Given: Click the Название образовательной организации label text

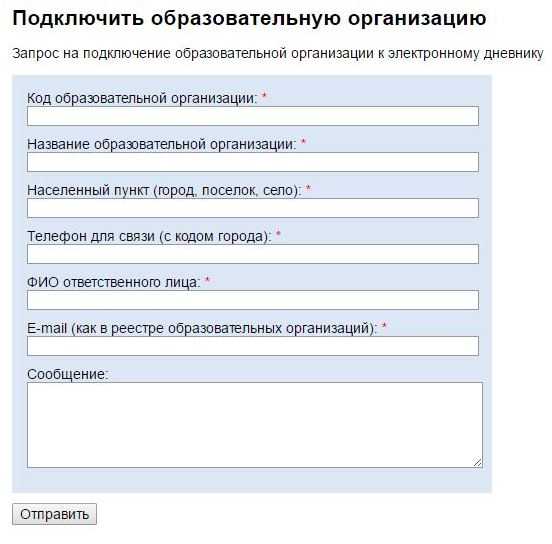Looking at the screenshot, I should tap(162, 144).
